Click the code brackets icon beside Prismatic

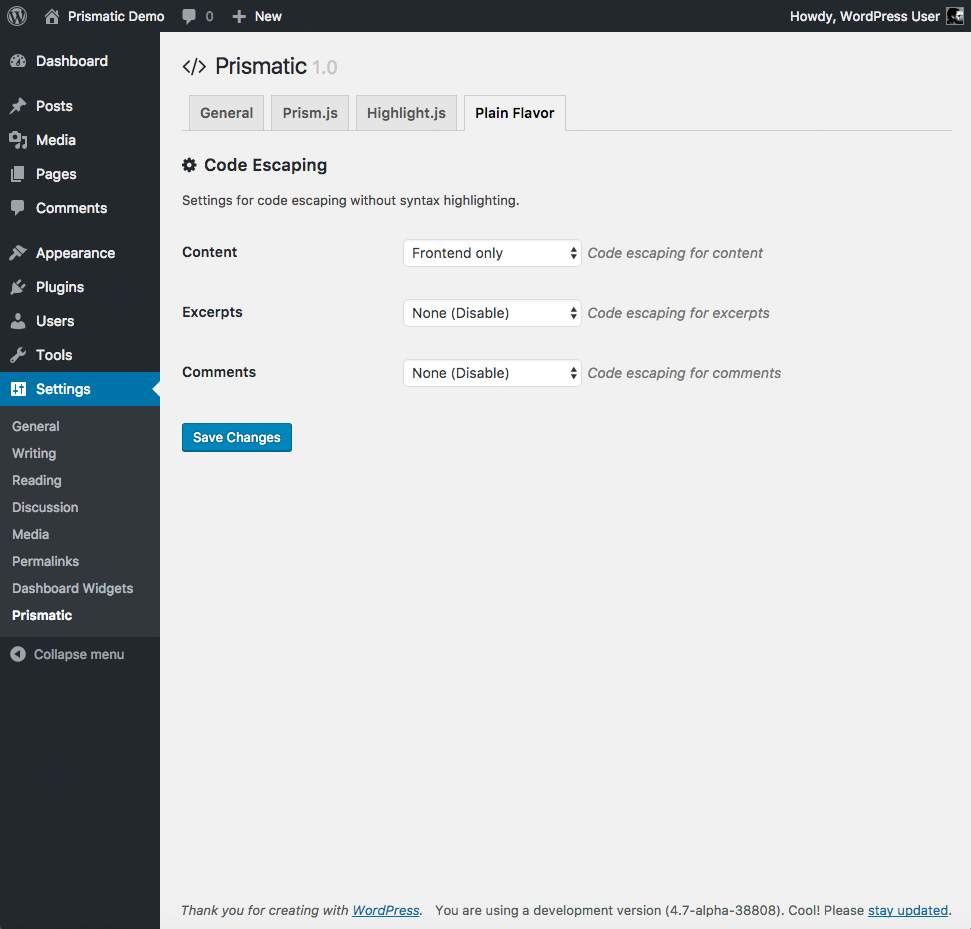click(194, 67)
